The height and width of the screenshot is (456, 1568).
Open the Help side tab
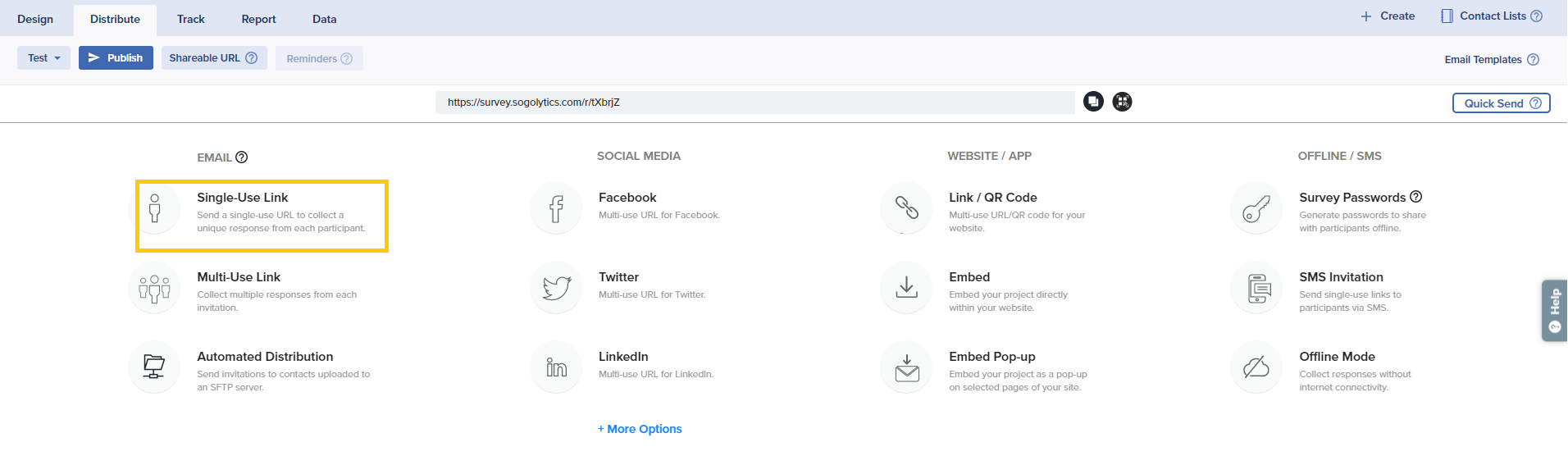click(x=1554, y=310)
